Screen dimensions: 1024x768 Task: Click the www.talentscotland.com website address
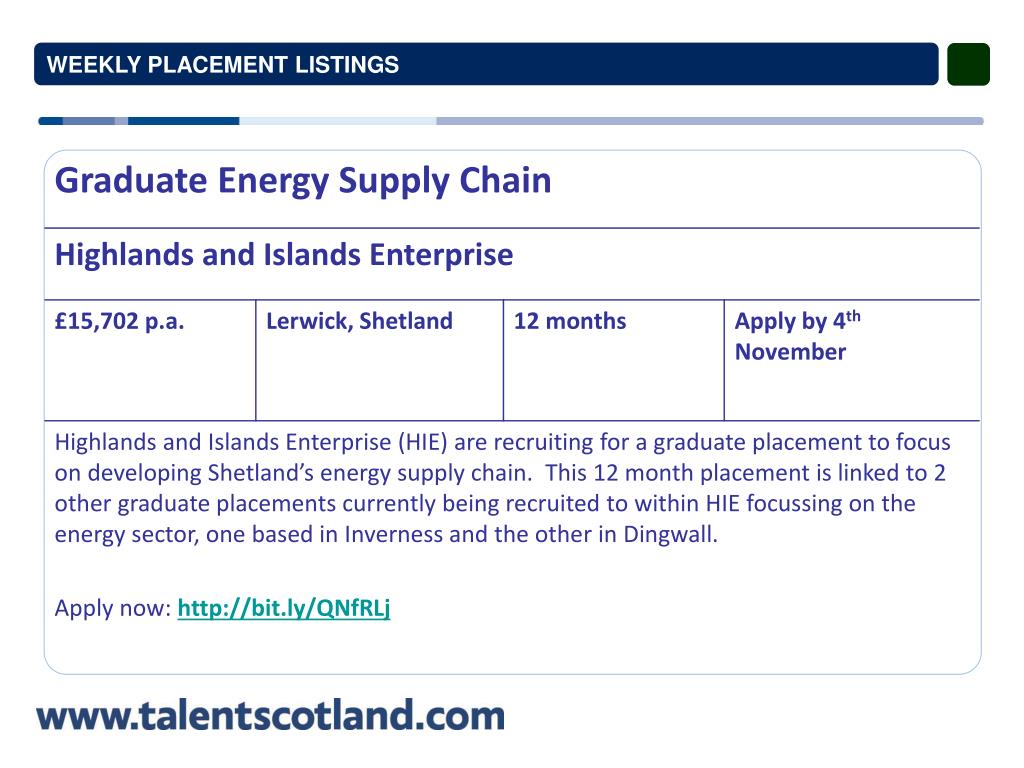tap(270, 715)
